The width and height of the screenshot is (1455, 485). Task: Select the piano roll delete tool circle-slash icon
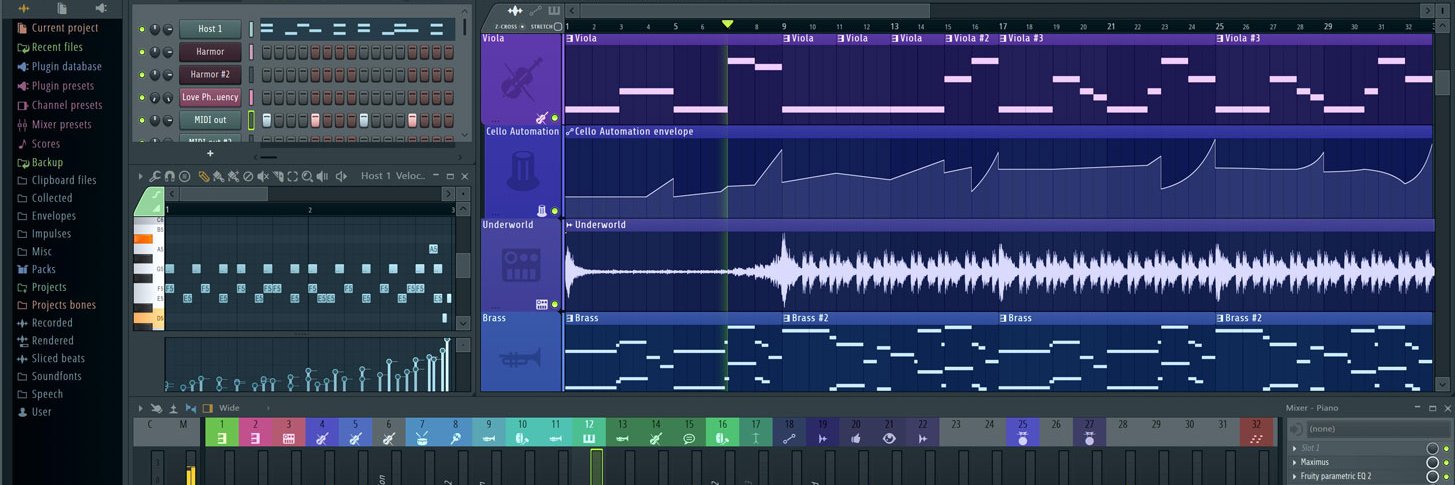tap(248, 176)
